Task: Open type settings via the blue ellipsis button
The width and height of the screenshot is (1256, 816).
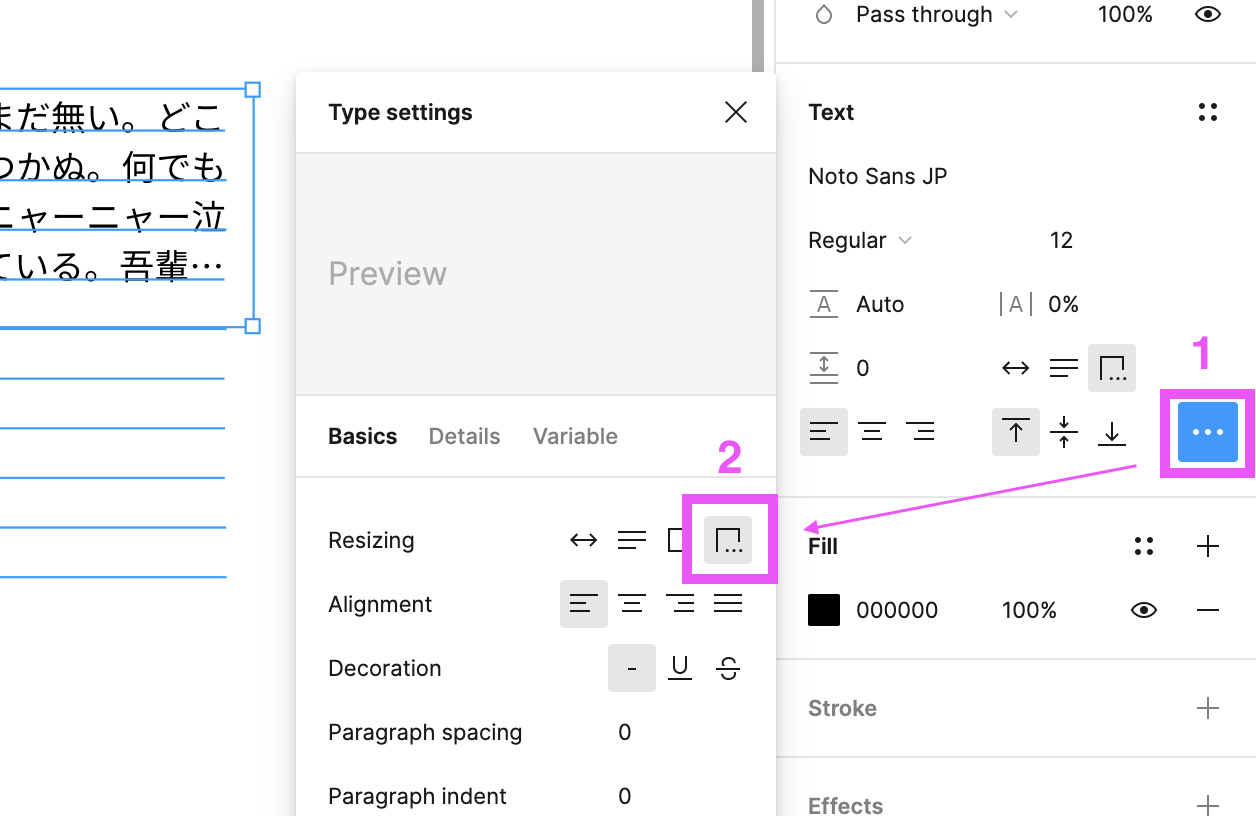Action: click(x=1208, y=432)
